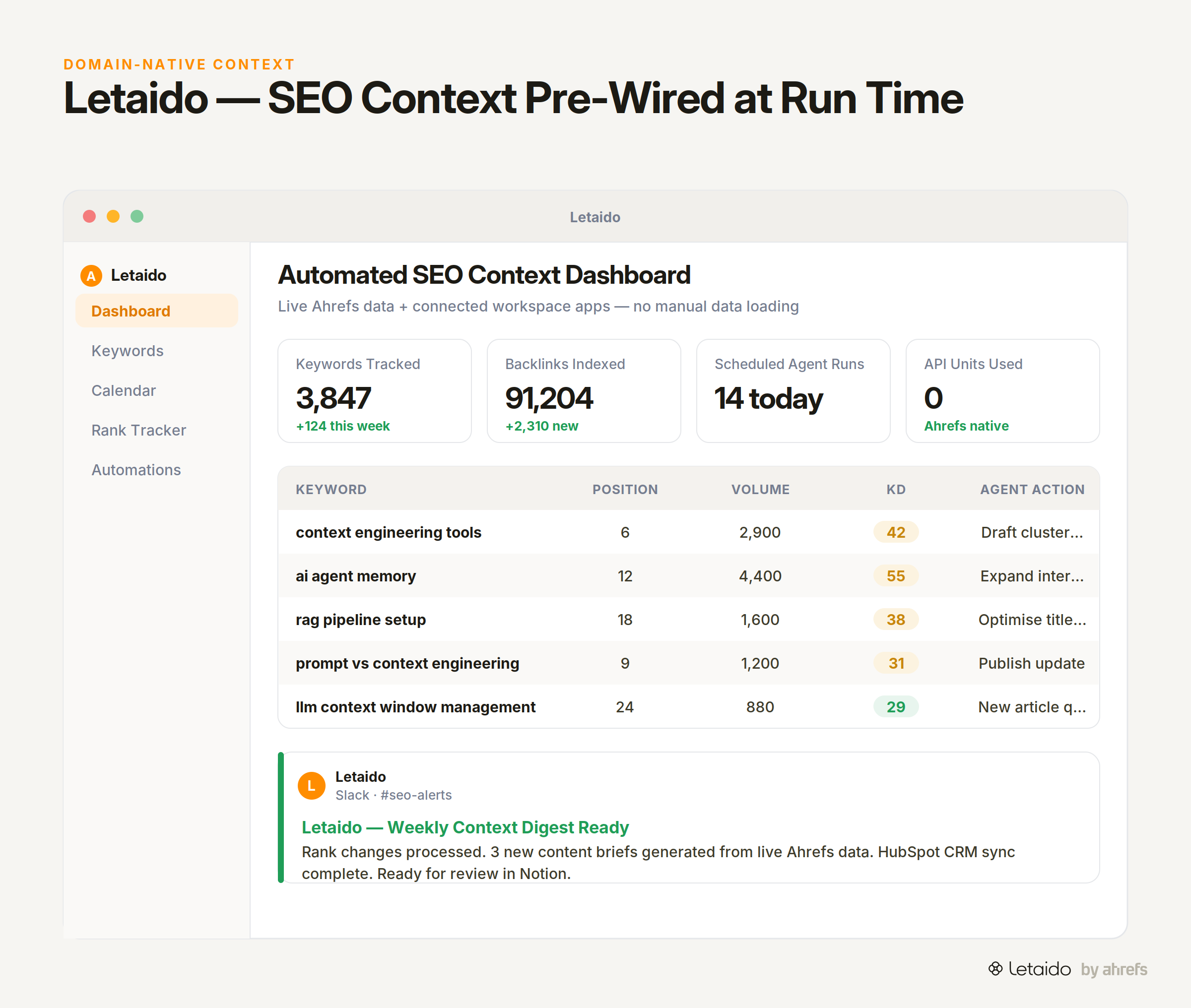The width and height of the screenshot is (1191, 1008).
Task: Click the volume value 1,600
Action: [x=760, y=620]
